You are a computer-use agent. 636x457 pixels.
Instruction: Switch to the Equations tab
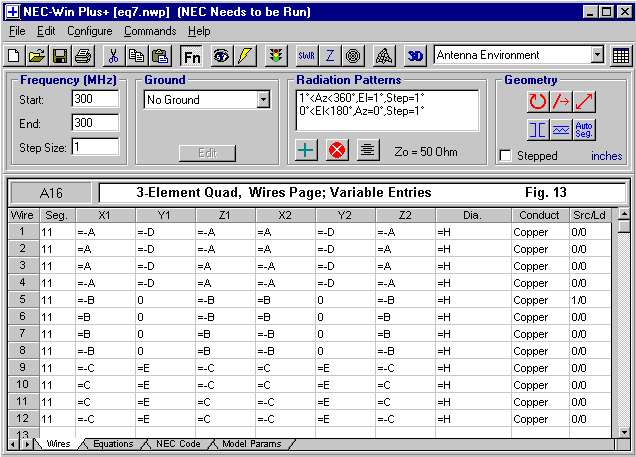(x=112, y=443)
